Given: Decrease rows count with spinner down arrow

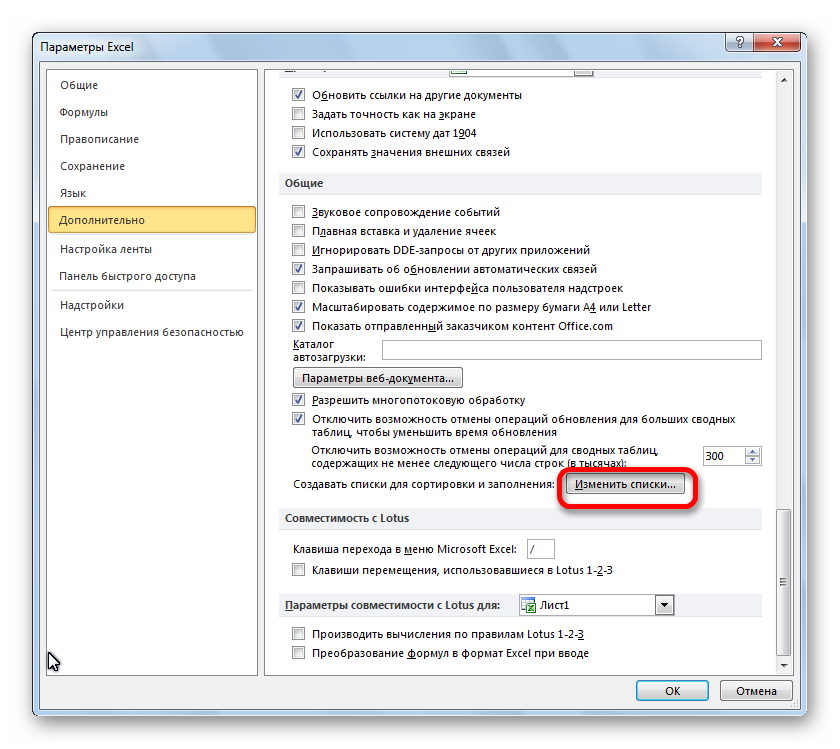Looking at the screenshot, I should click(753, 460).
